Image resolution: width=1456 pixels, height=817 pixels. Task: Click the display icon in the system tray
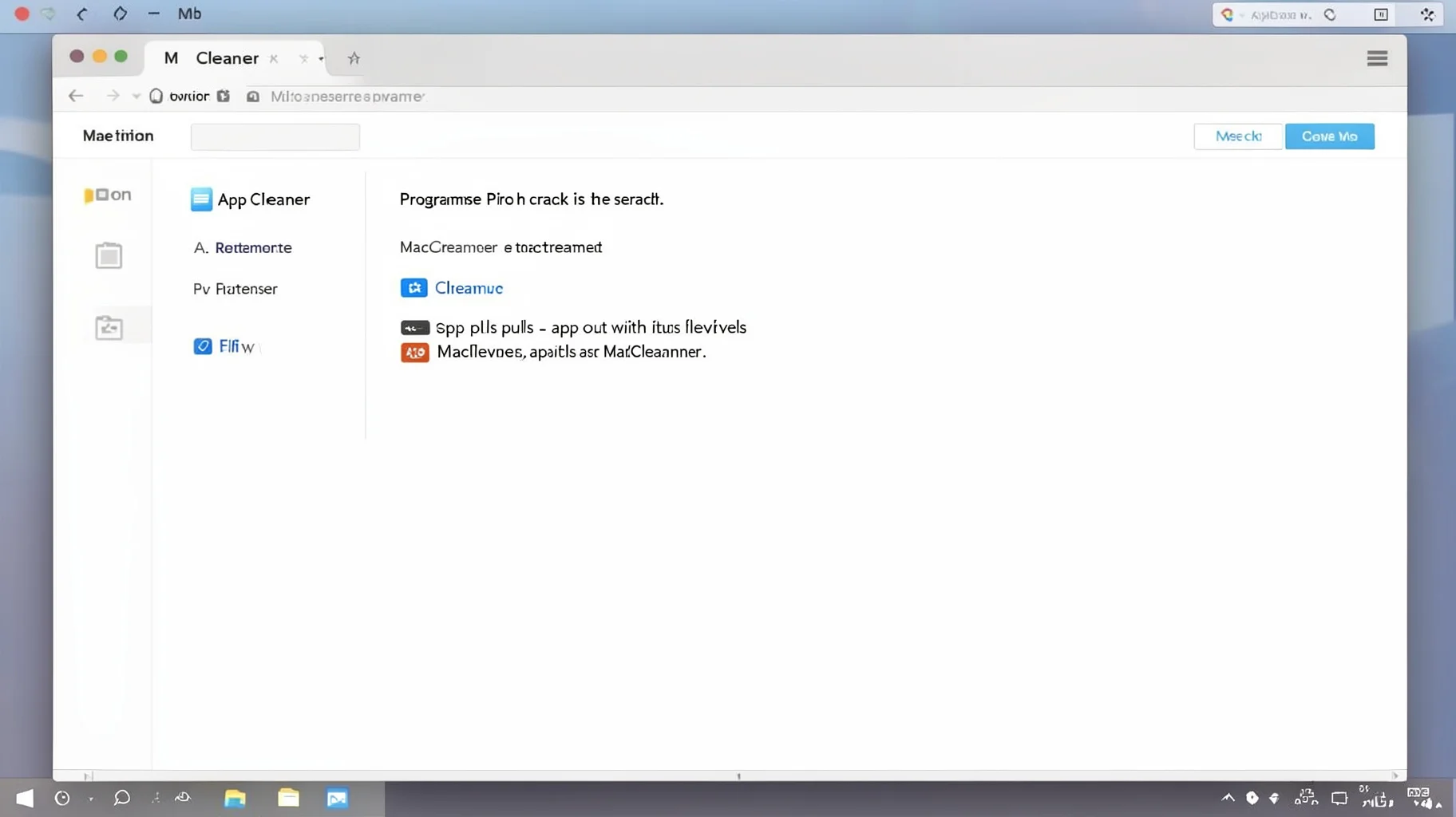point(1339,798)
